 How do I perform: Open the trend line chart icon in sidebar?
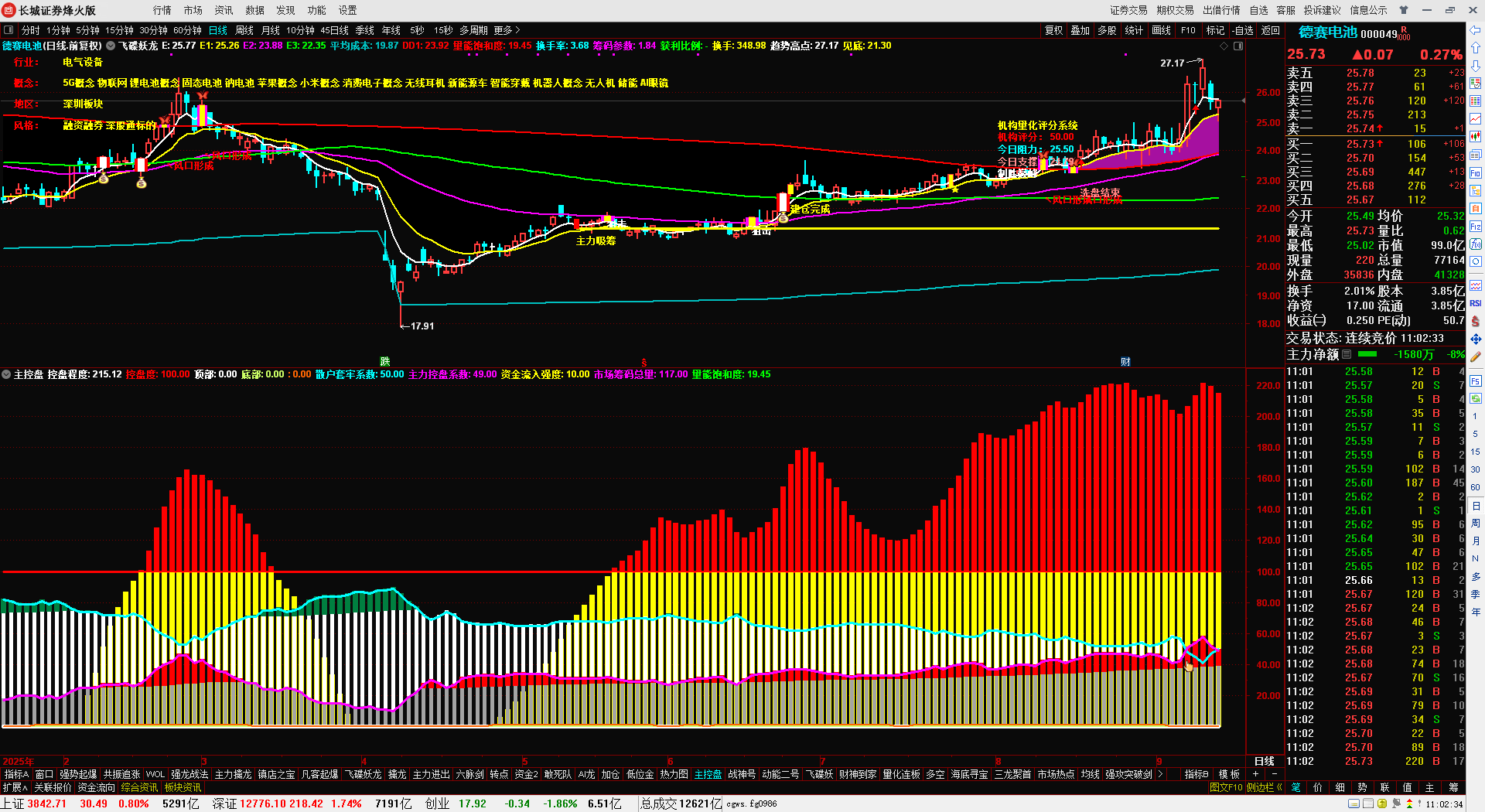1476,118
